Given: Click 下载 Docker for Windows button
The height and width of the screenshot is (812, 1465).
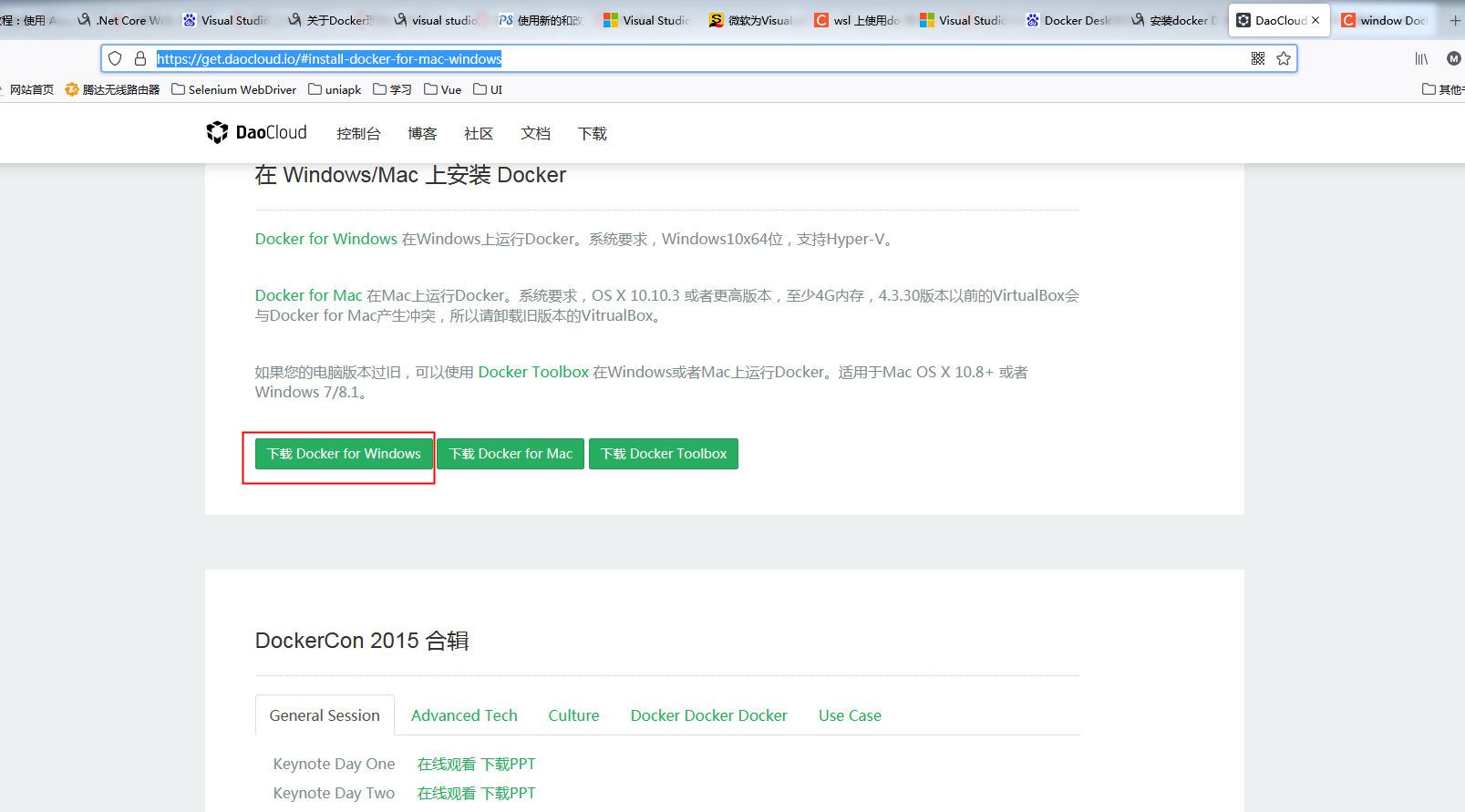Looking at the screenshot, I should [x=344, y=454].
